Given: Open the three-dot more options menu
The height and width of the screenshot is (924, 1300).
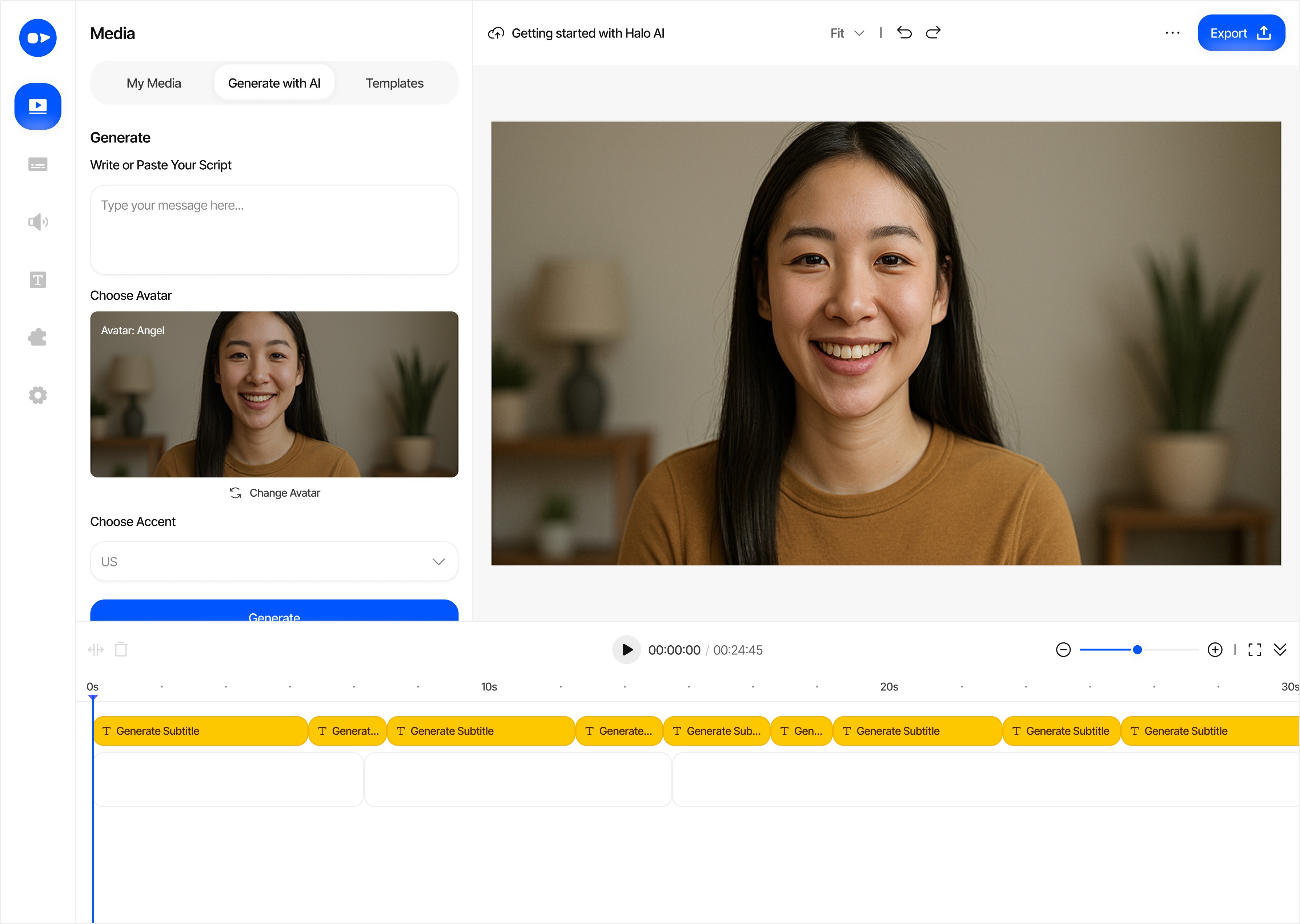Looking at the screenshot, I should [x=1172, y=33].
